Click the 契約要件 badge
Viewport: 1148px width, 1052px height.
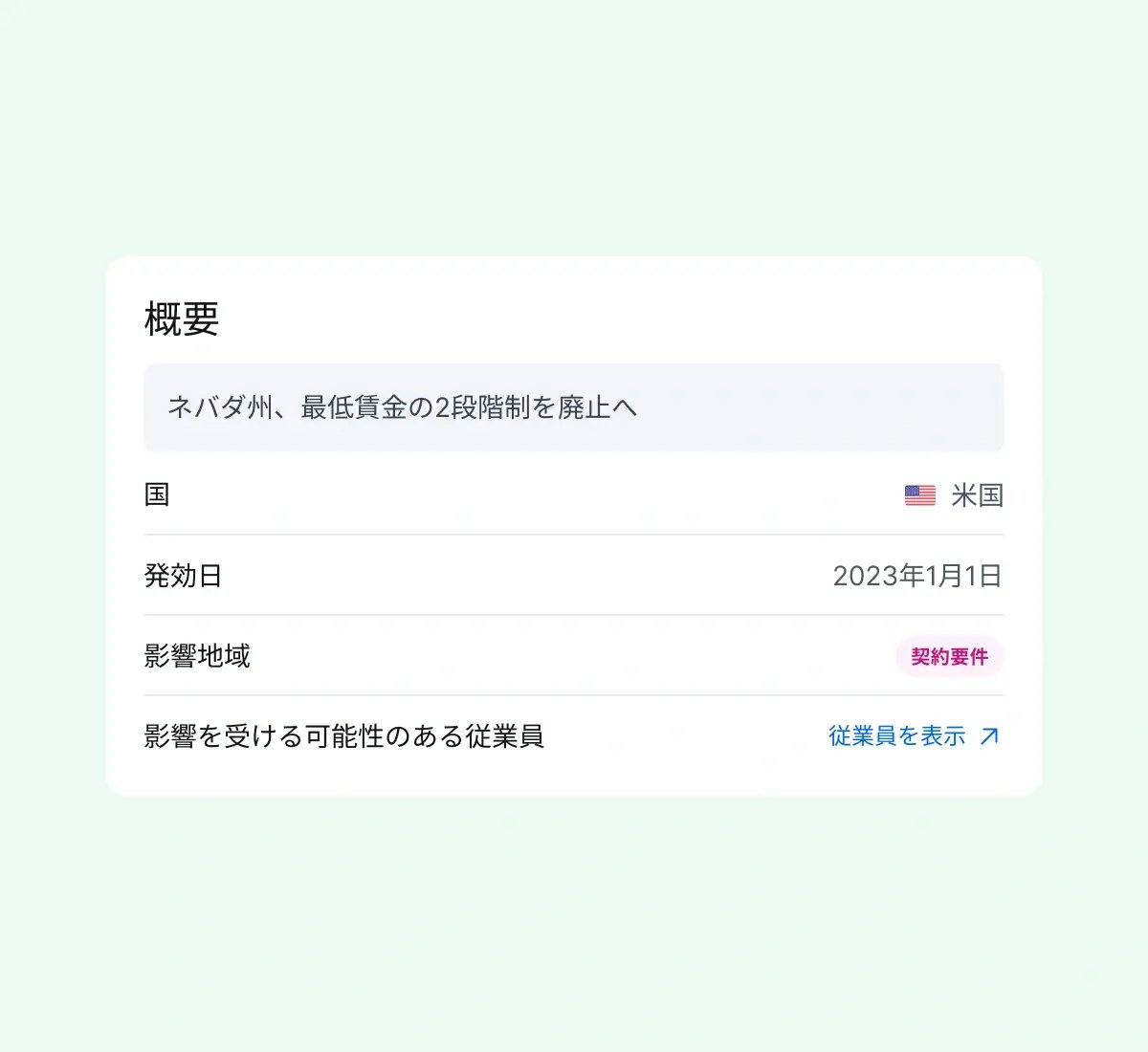tap(949, 656)
